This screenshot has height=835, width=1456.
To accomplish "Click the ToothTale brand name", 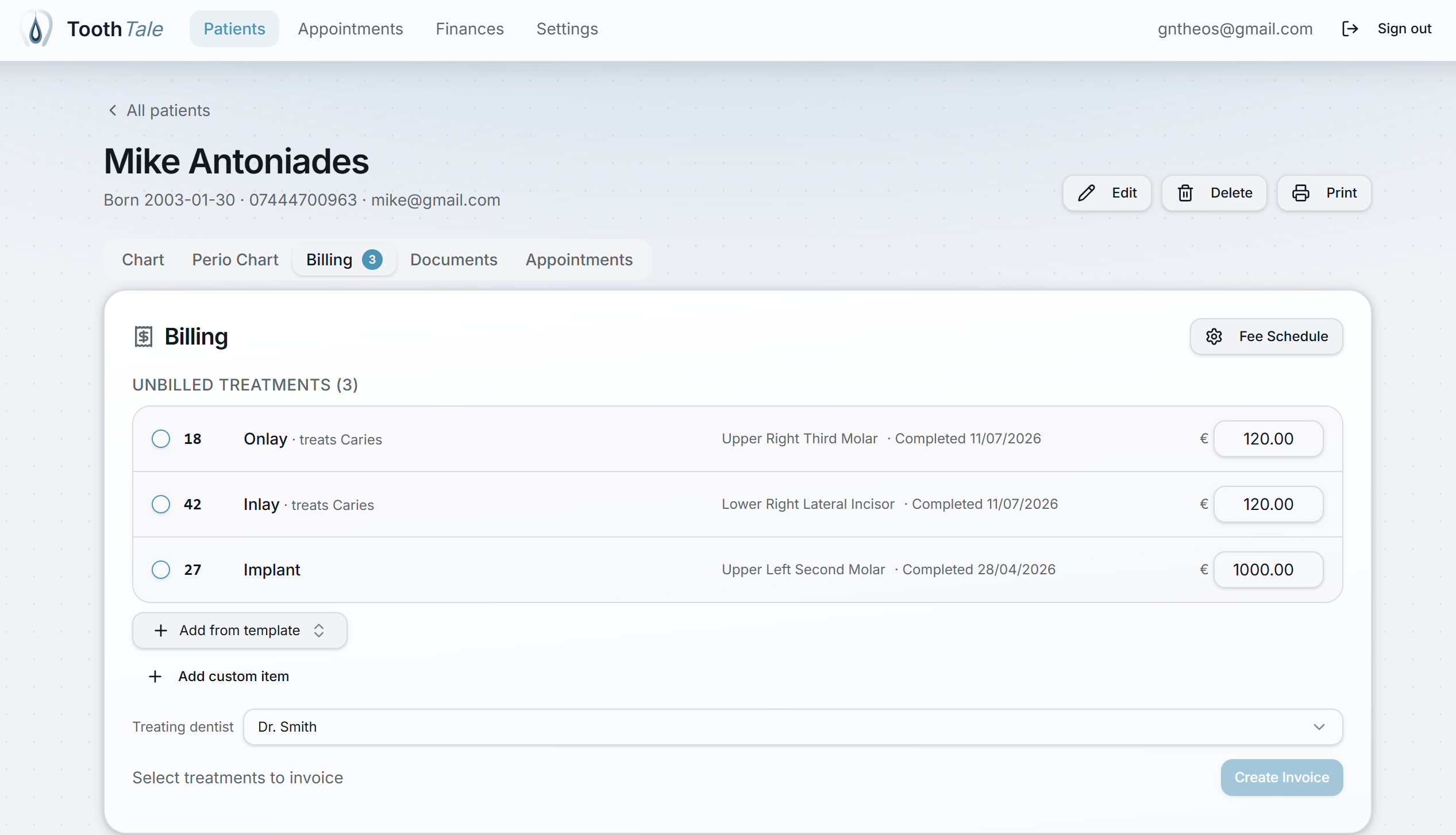I will click(x=115, y=29).
